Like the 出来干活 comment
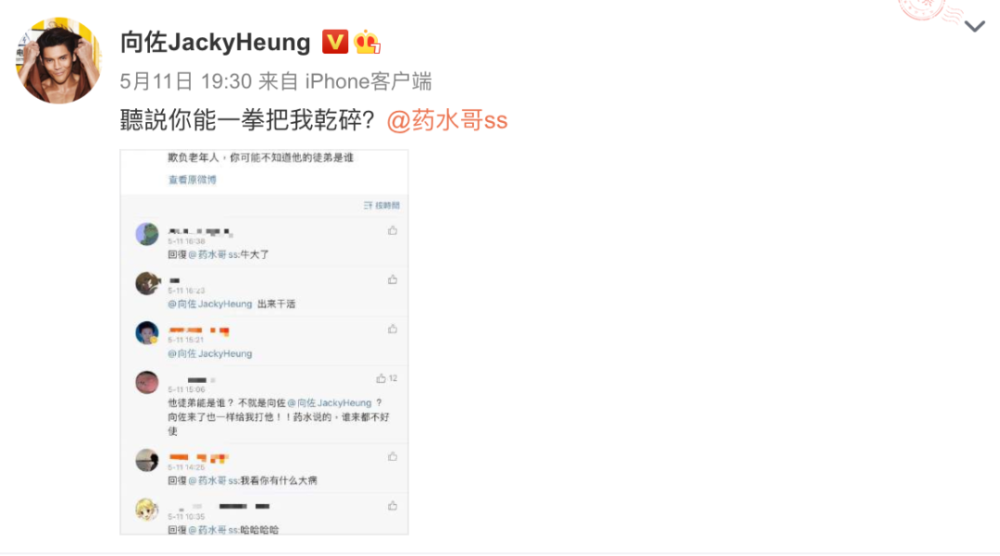The width and height of the screenshot is (1000, 556). 392,280
